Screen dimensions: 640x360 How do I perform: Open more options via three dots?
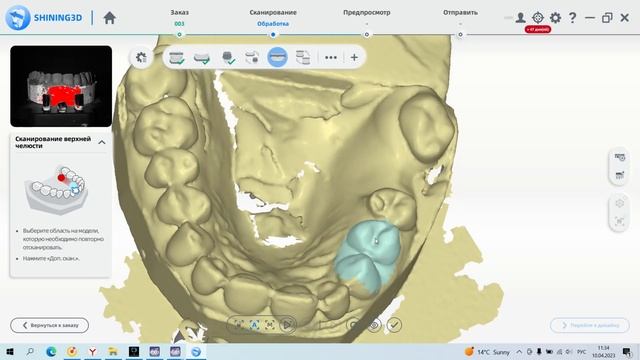pyautogui.click(x=331, y=58)
